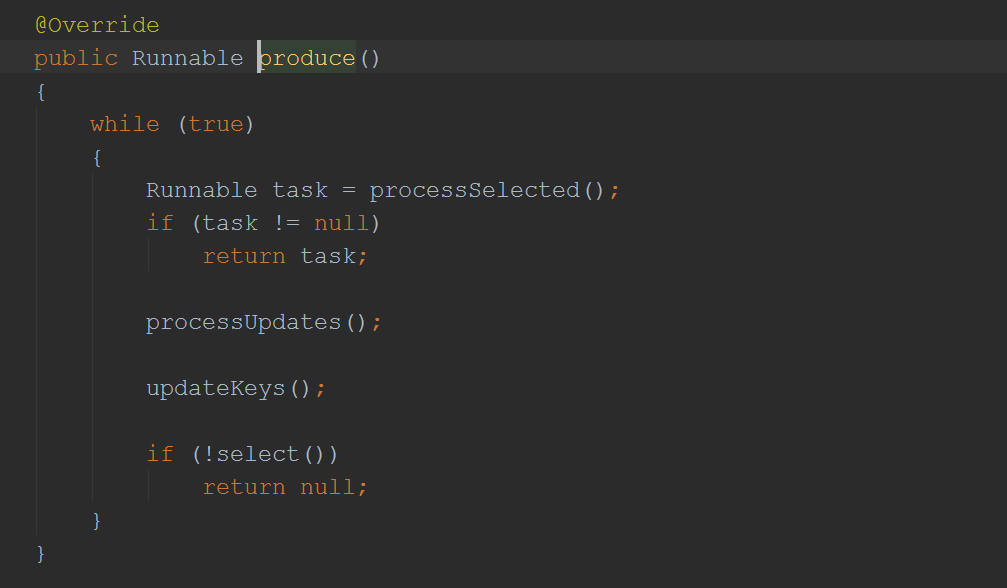This screenshot has height=588, width=1007.
Task: Click the task variable in declaration
Action: click(300, 190)
